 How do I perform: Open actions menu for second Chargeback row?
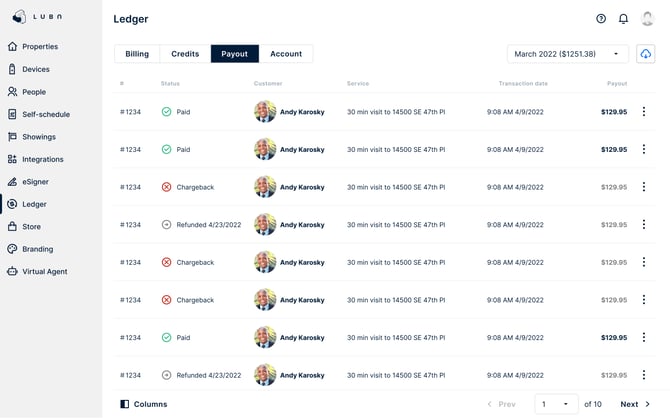coord(644,262)
